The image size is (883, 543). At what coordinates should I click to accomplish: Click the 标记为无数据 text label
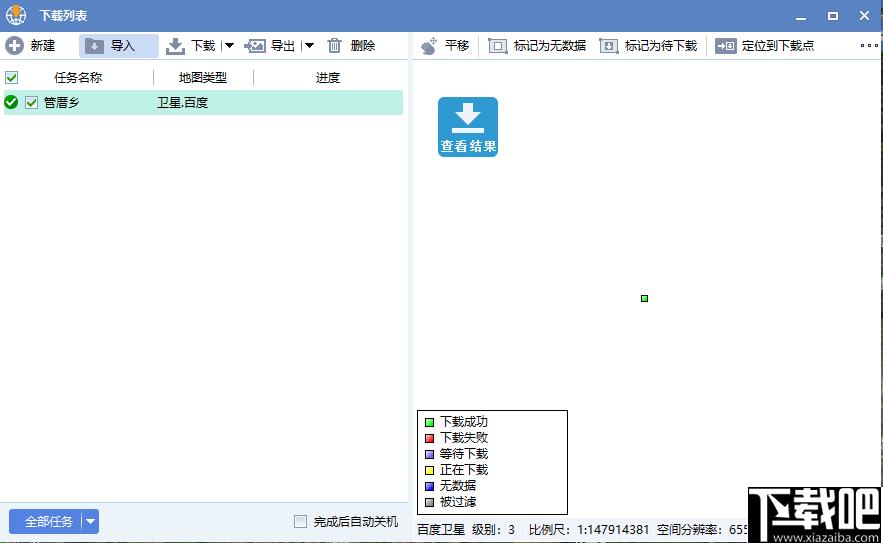tap(550, 46)
